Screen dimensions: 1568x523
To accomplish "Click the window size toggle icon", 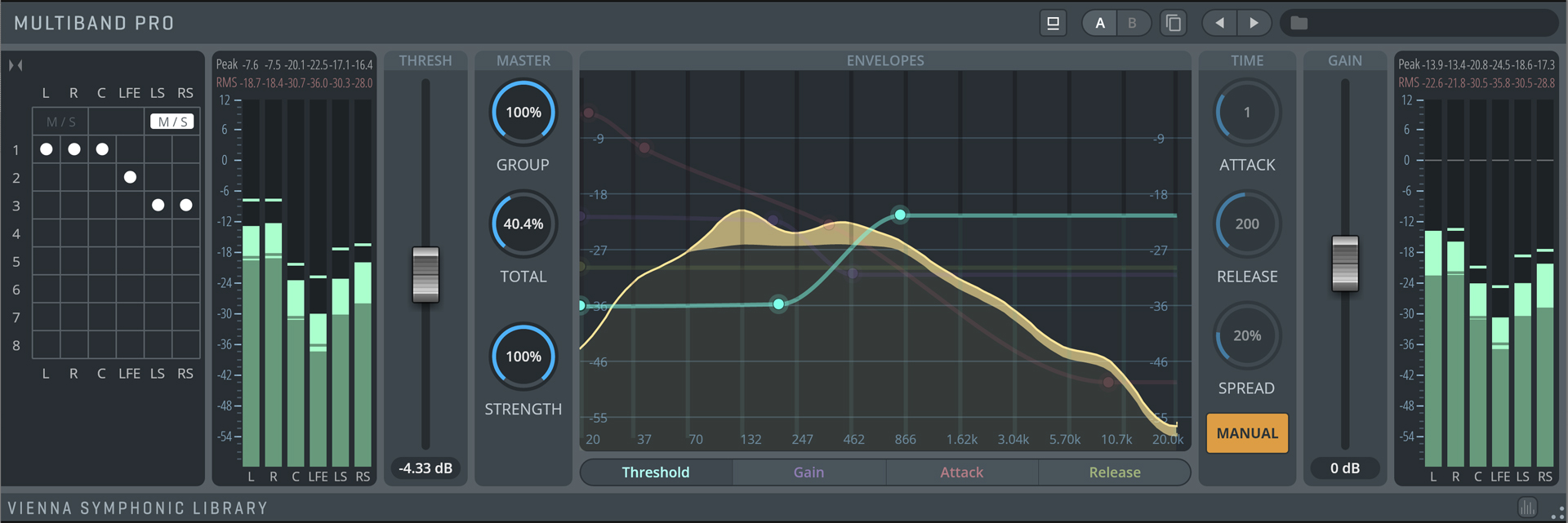I will [x=1053, y=23].
